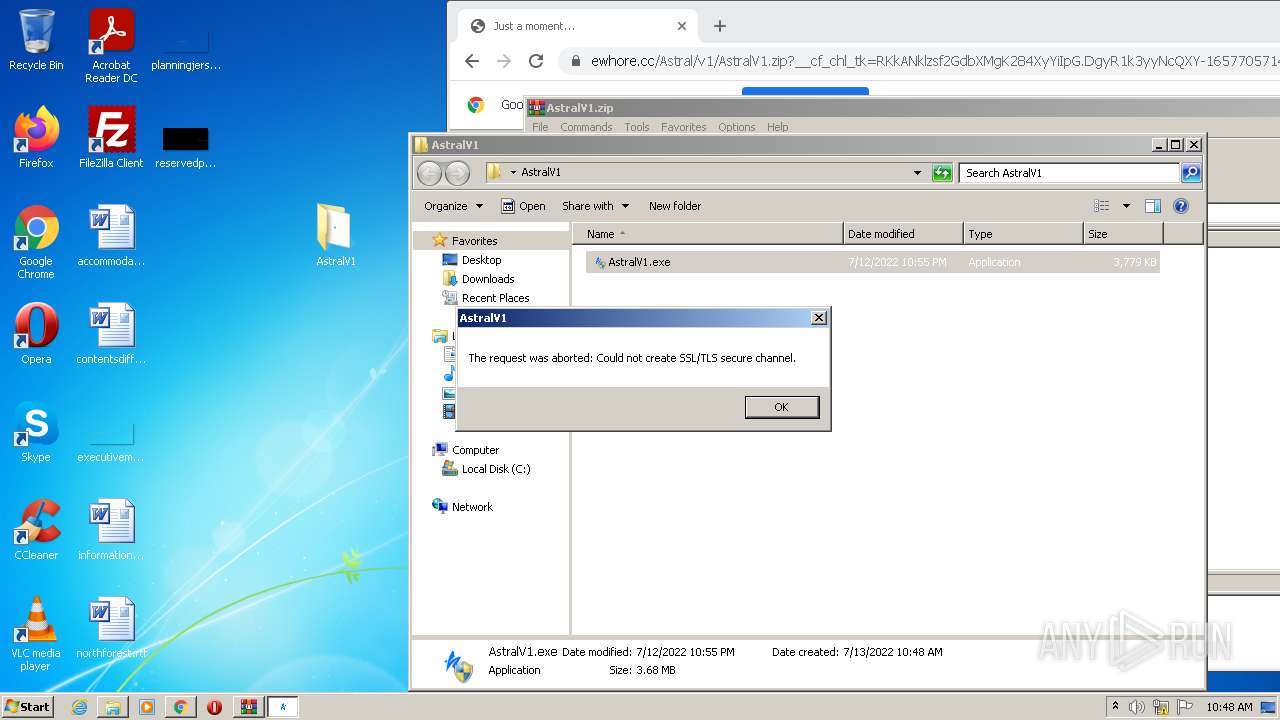Viewport: 1280px width, 720px height.
Task: Open a new Chrome tab
Action: pyautogui.click(x=720, y=26)
